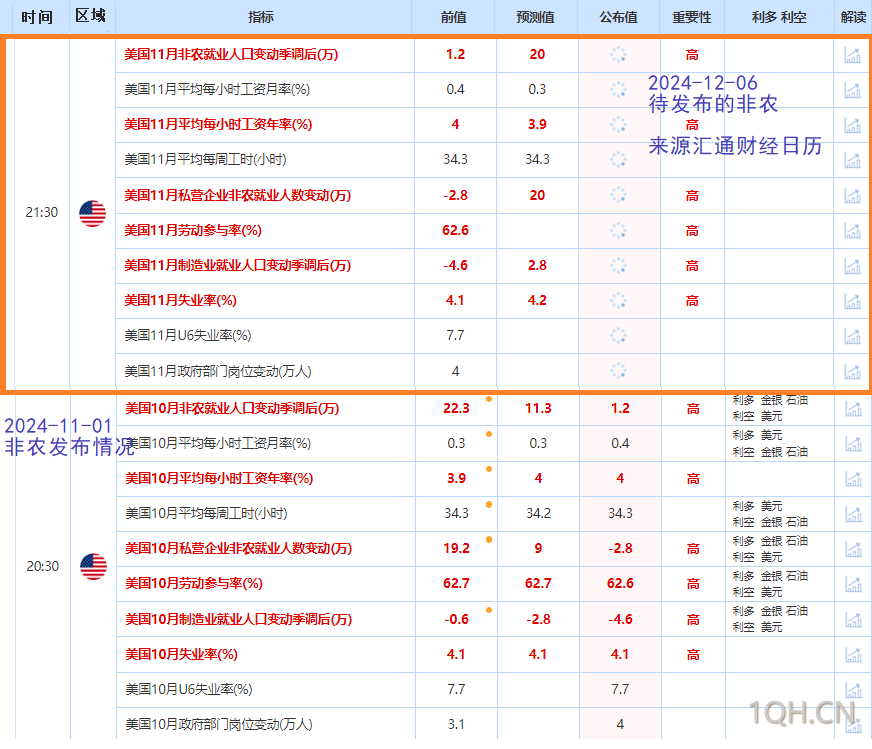Open chart icon for 美国11月制造业就业人口变动

[852, 266]
